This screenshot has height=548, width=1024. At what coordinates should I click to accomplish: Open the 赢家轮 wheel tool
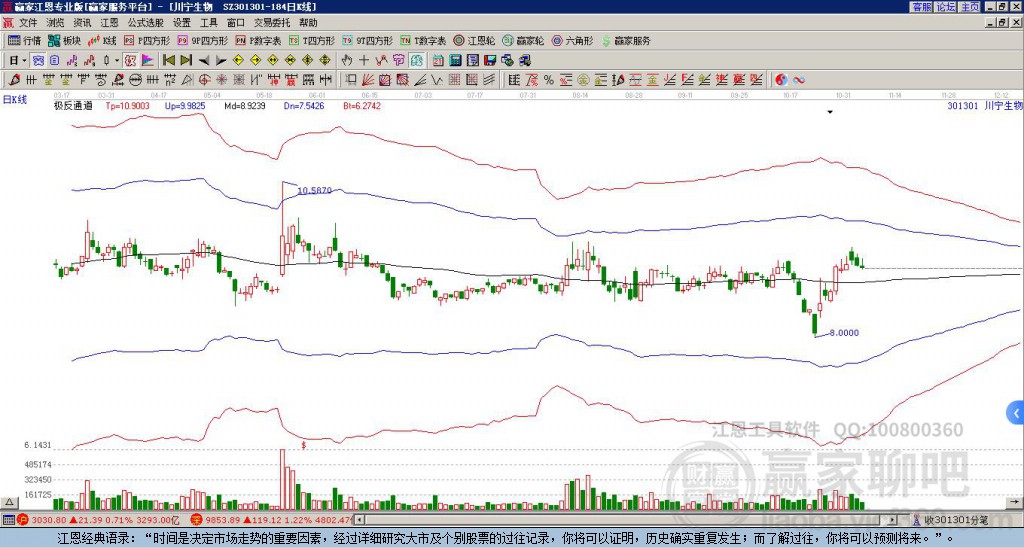523,40
